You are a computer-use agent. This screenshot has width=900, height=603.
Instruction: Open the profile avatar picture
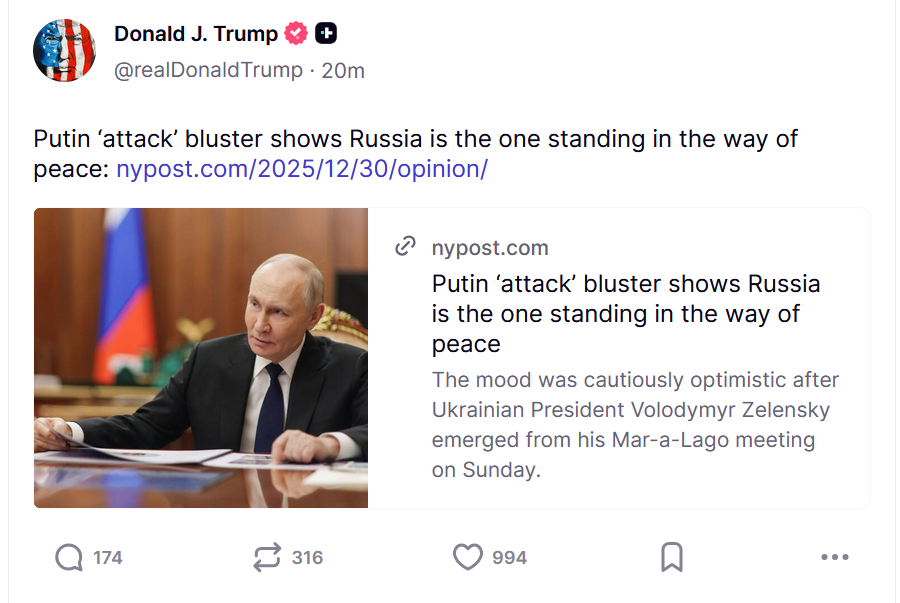pos(64,50)
